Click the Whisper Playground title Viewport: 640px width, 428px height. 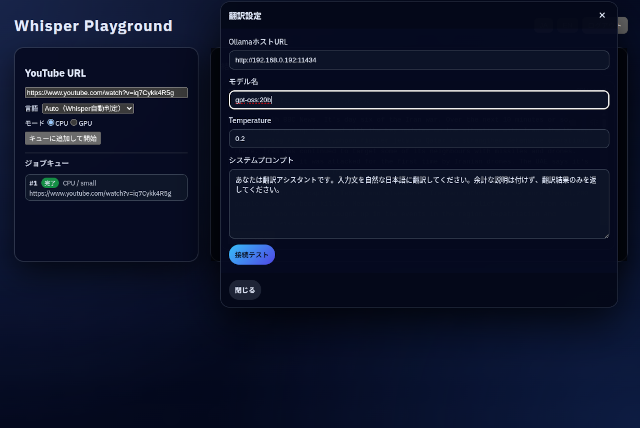(x=93, y=26)
